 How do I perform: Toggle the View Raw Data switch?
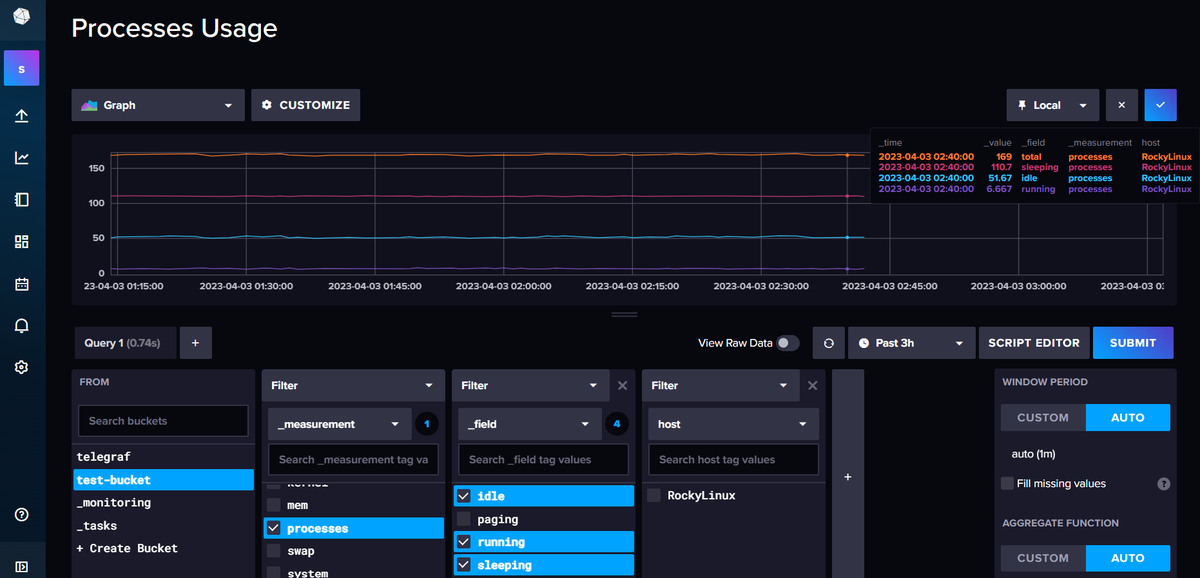click(x=789, y=342)
